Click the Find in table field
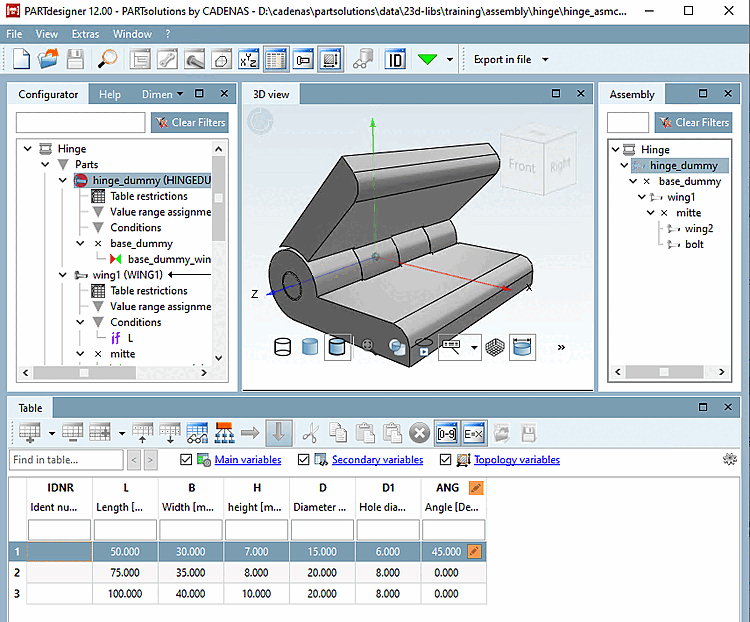The image size is (750, 622). 65,460
